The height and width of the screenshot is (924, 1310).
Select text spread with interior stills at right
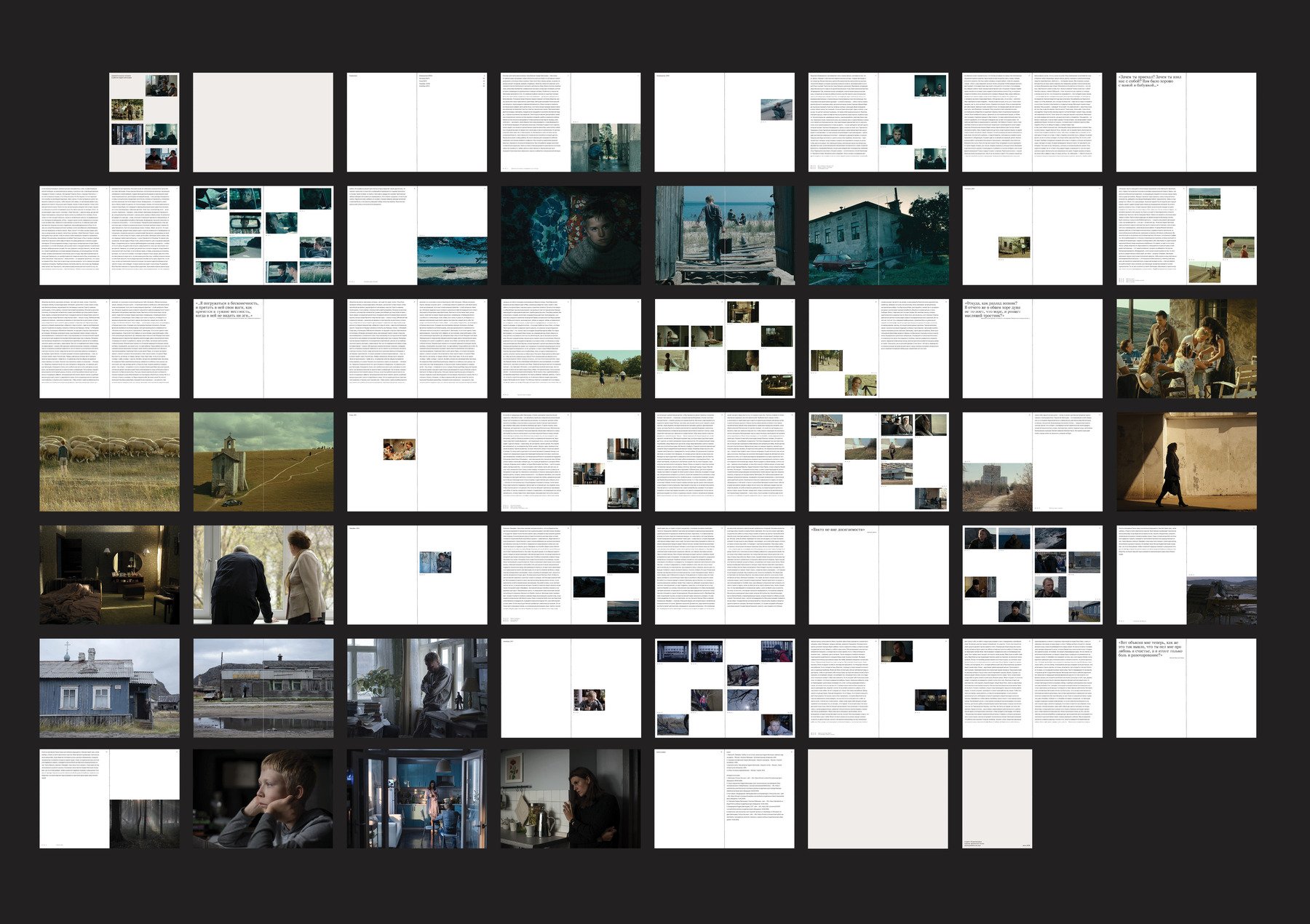571,462
